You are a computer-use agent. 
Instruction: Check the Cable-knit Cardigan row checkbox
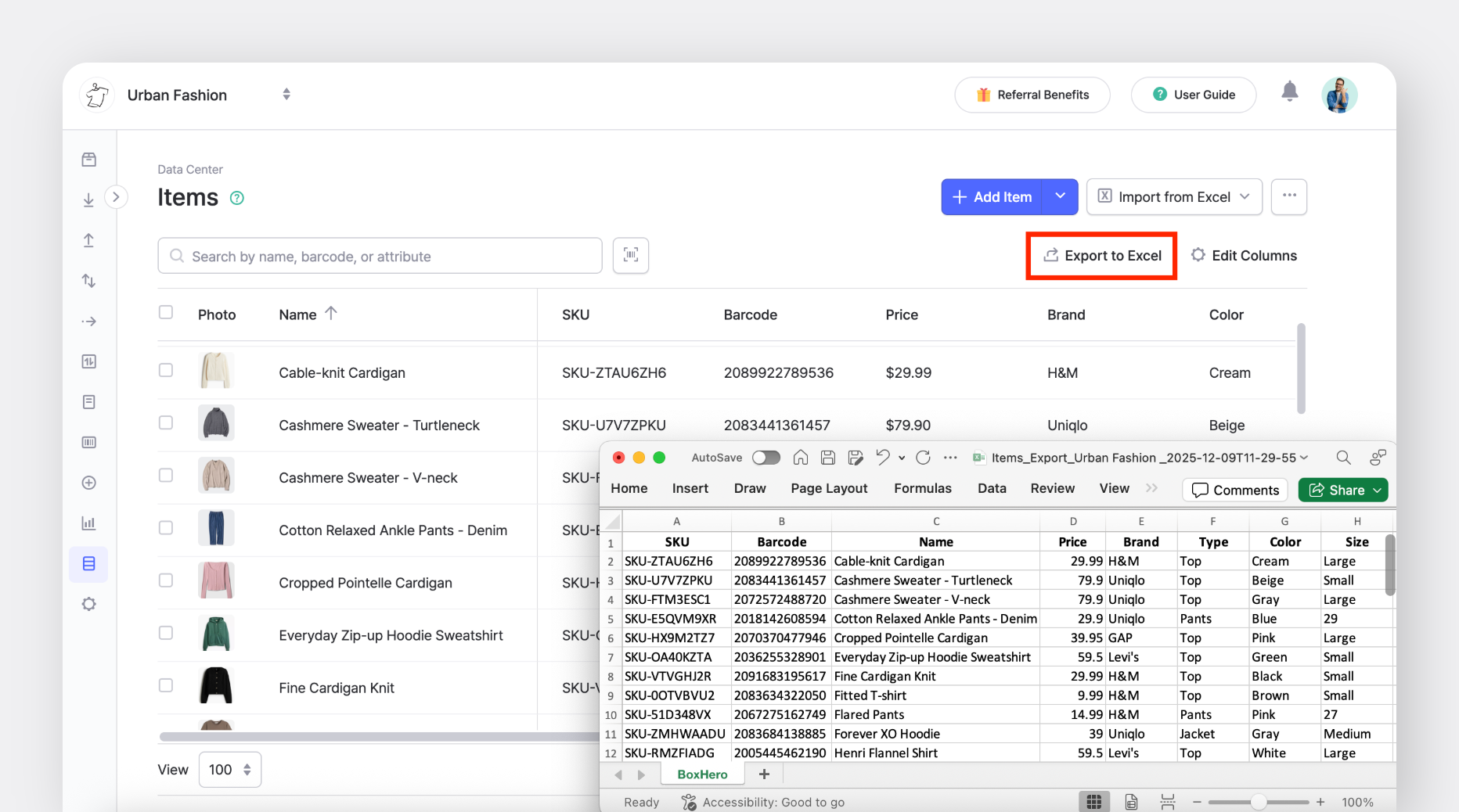click(x=166, y=370)
